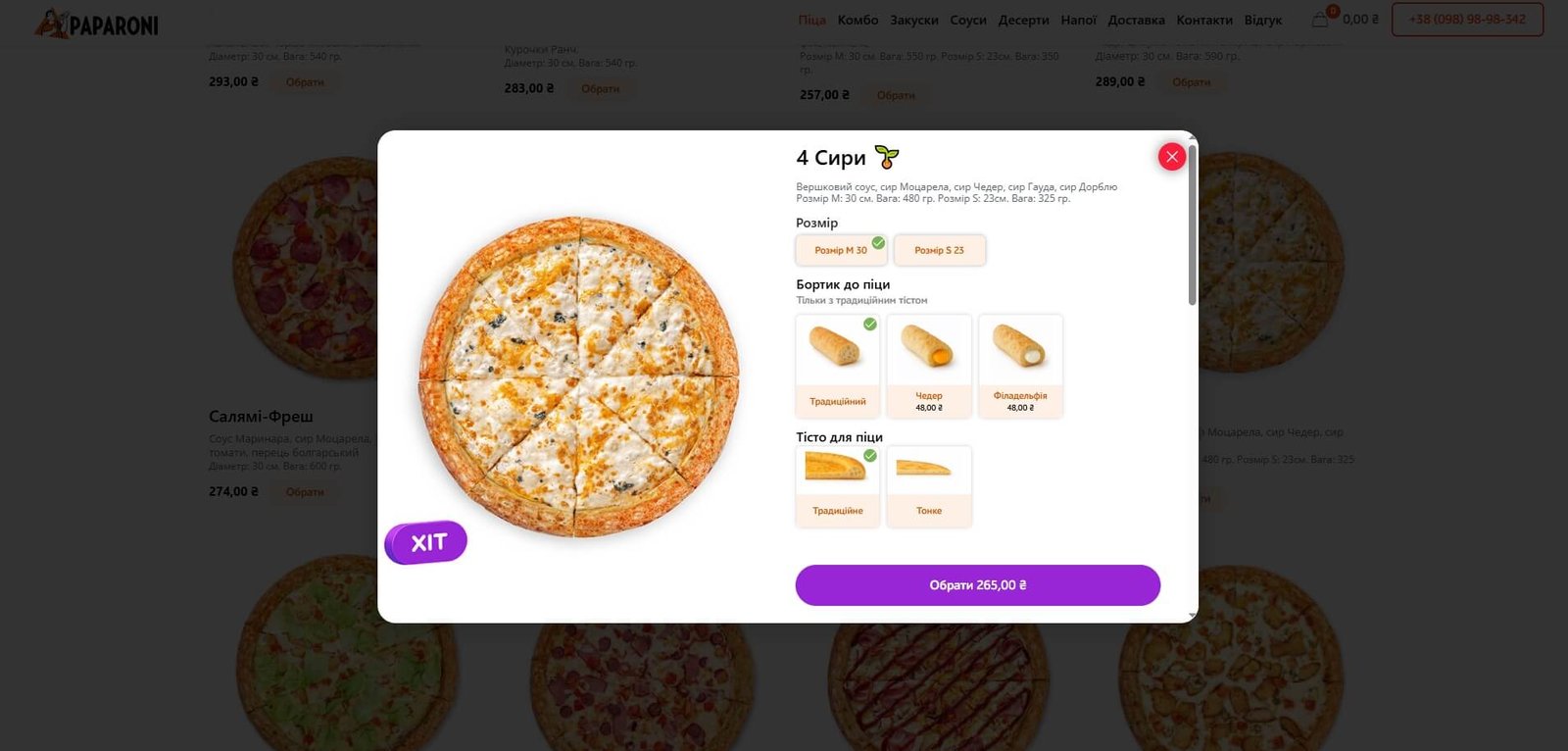Open the Соуси menu section

[x=967, y=20]
